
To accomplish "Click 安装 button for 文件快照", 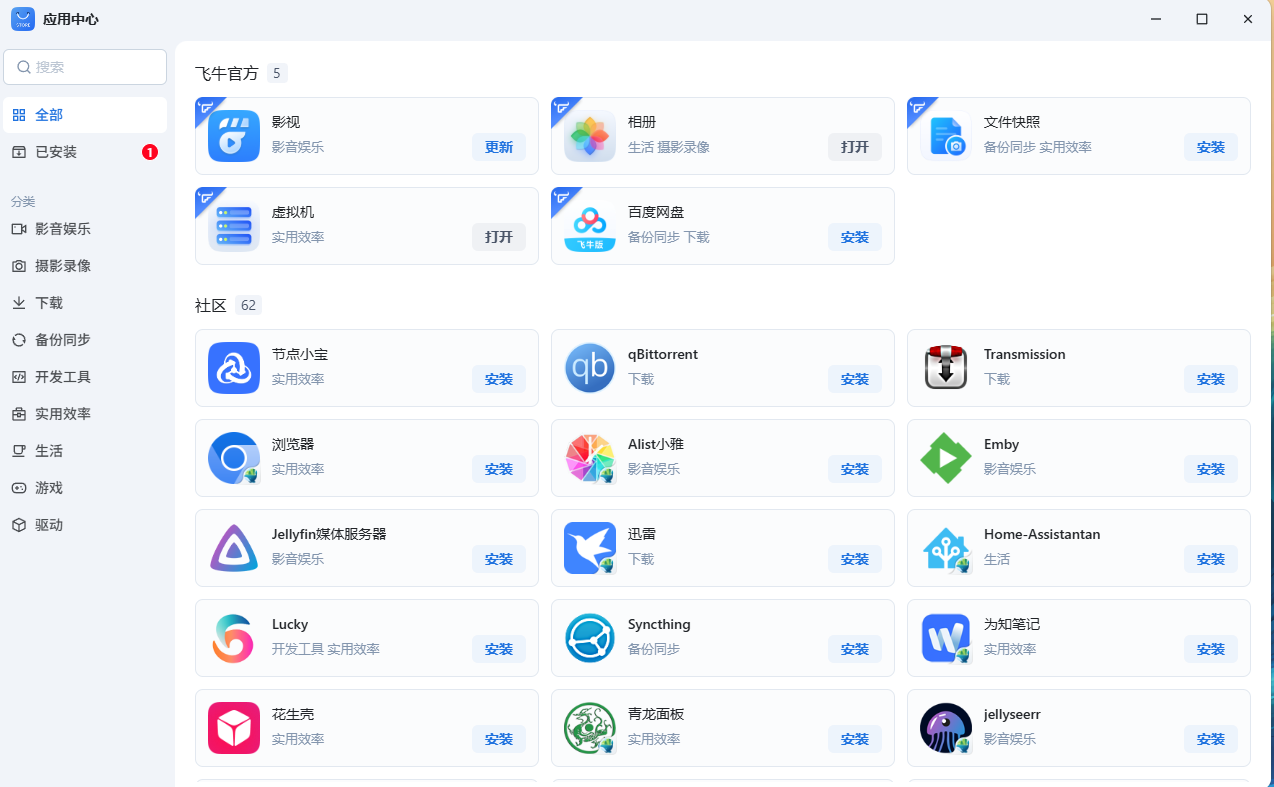I will (1211, 147).
